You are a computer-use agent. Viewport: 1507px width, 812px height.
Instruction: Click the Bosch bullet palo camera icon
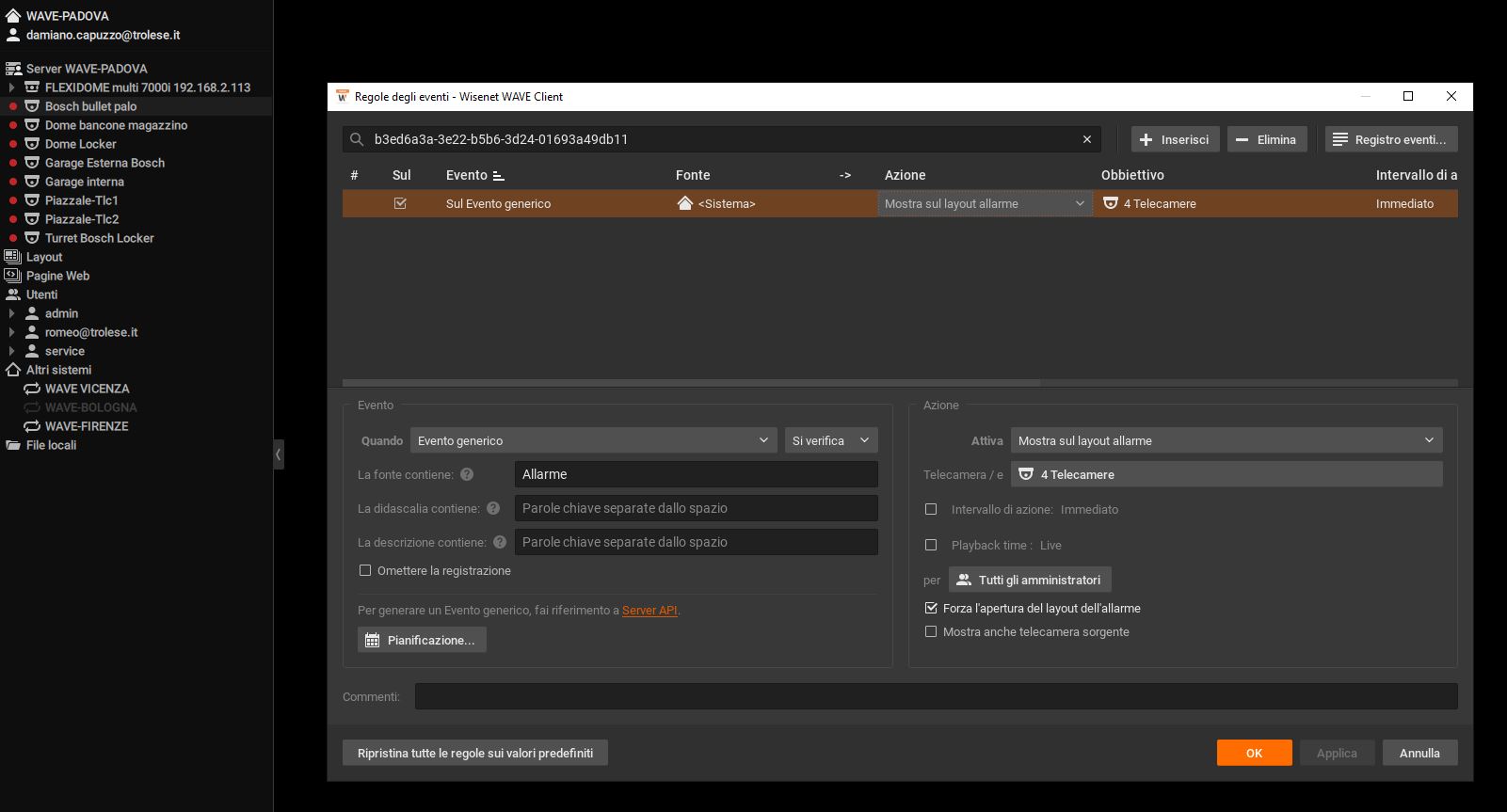[32, 106]
